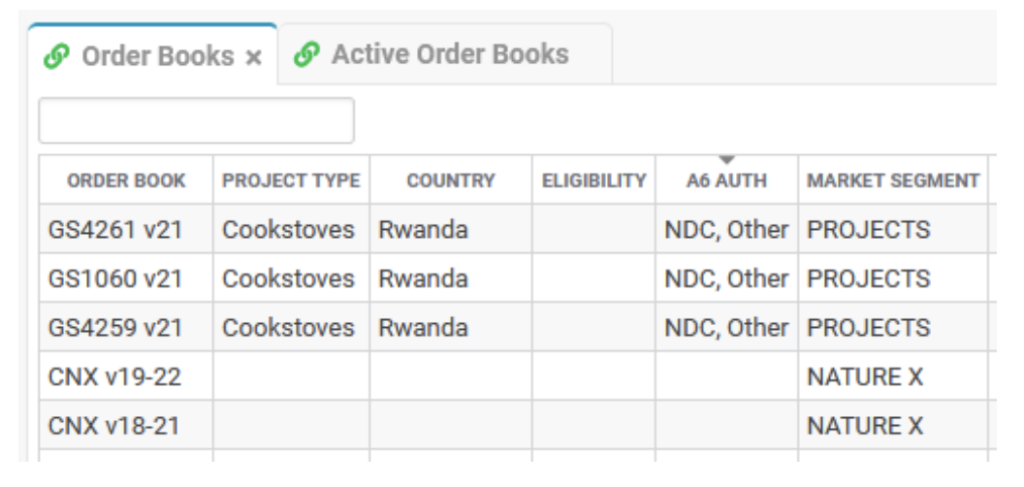Viewport: 1024px width, 487px height.
Task: Click the green link icon on Active Order Books tab
Action: tap(306, 55)
